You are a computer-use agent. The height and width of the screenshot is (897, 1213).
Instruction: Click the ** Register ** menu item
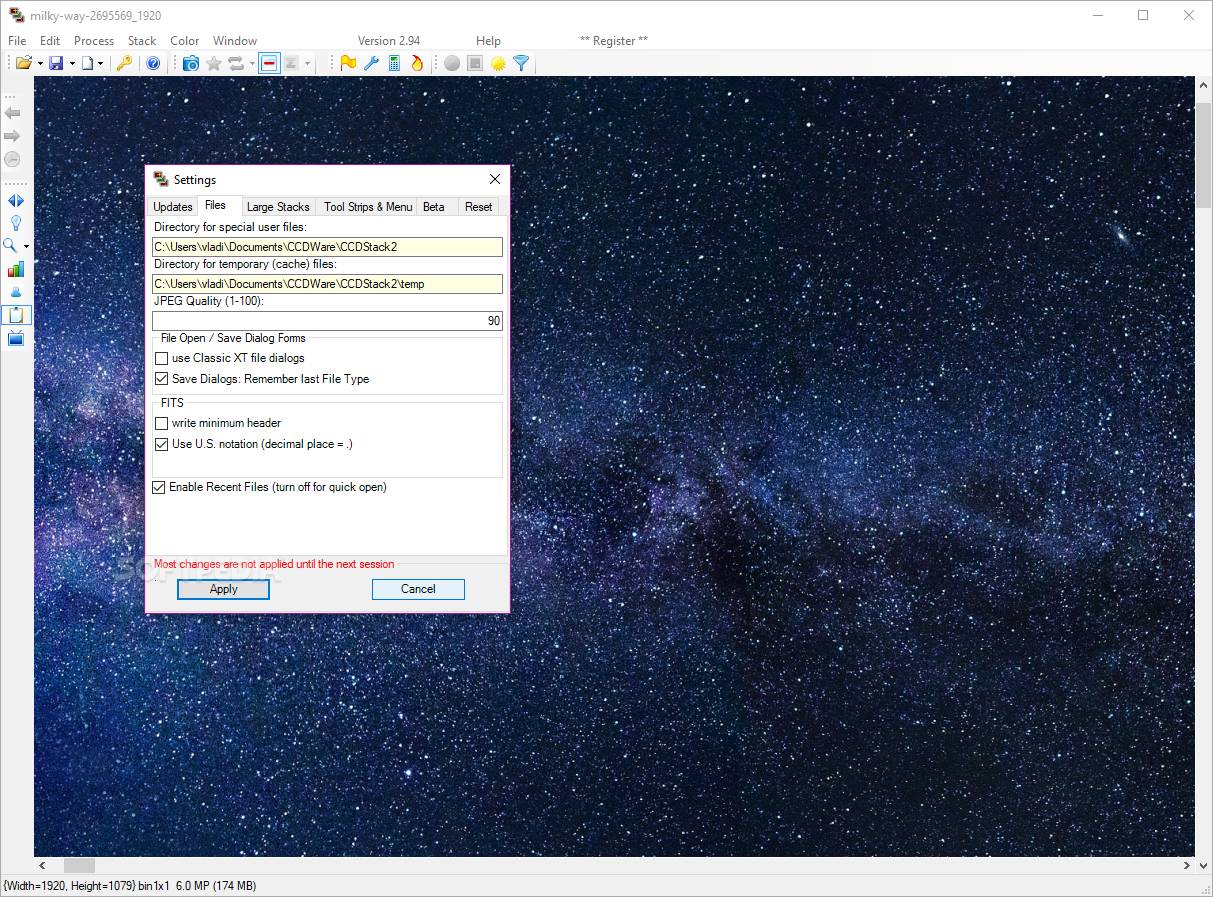pos(614,41)
